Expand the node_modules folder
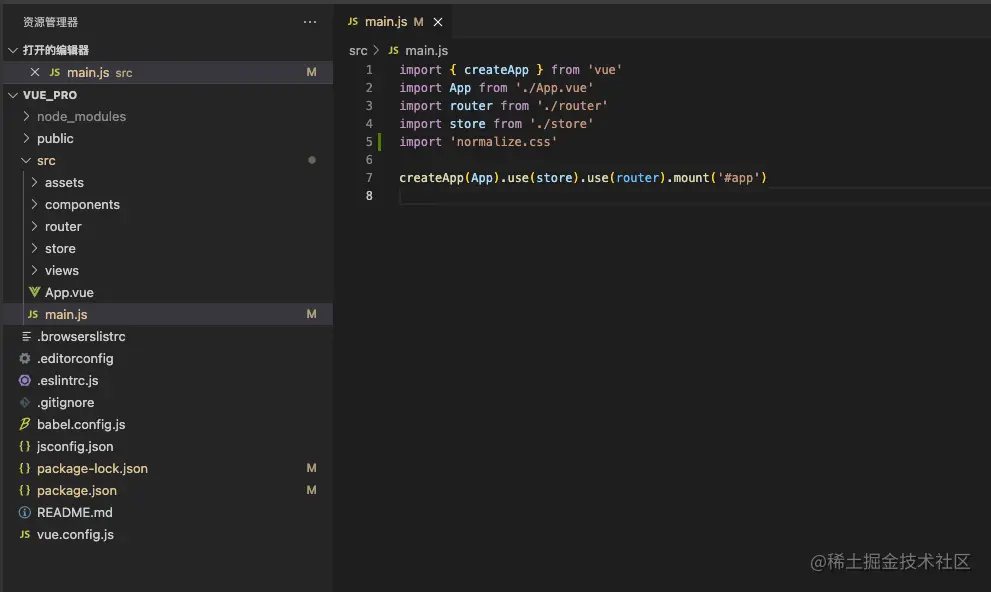The image size is (991, 592). coord(26,116)
